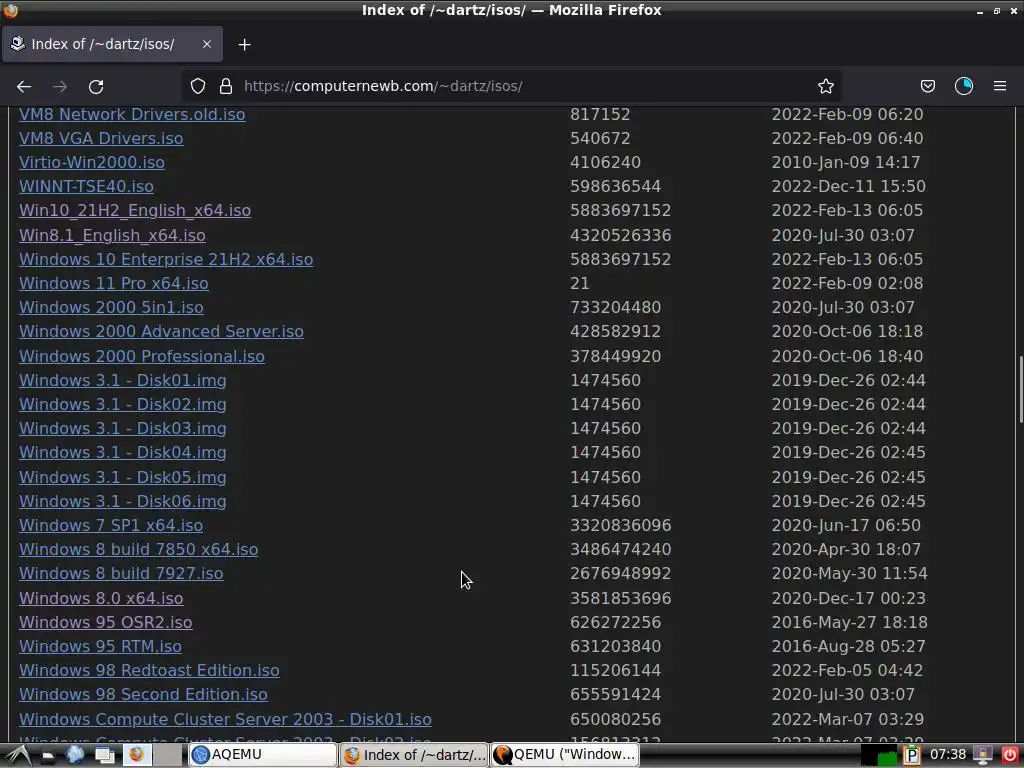Select Firefox Index task in taskbar
The height and width of the screenshot is (768, 1024).
(414, 755)
